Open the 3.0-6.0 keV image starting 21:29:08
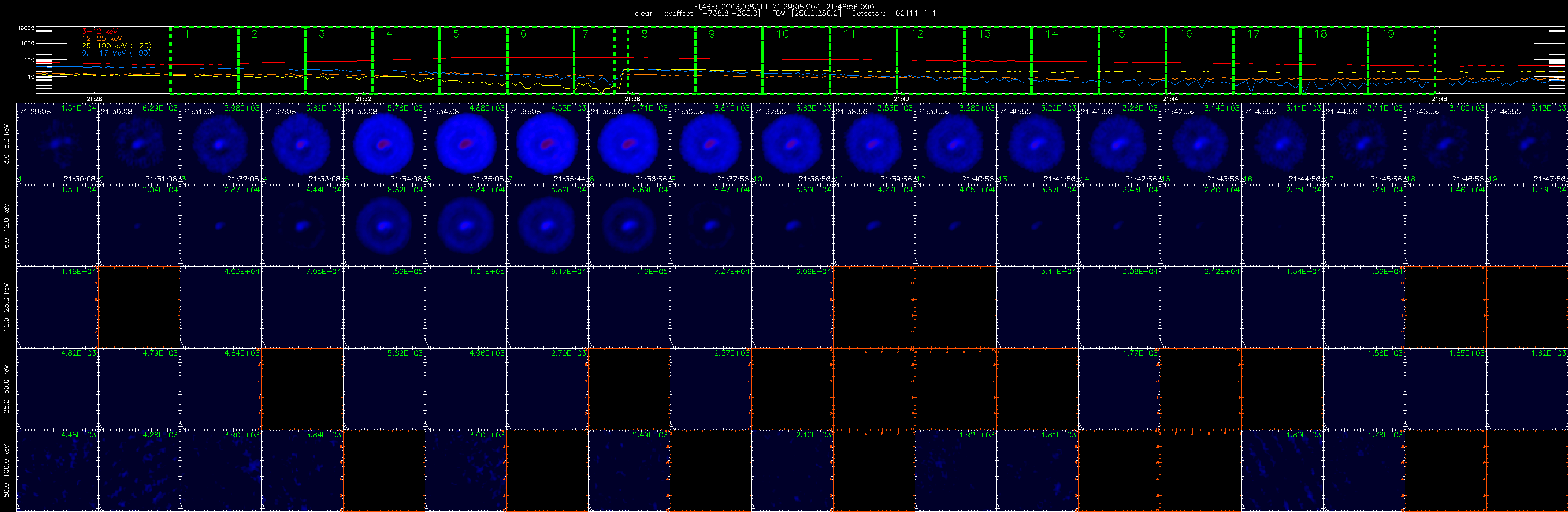This screenshot has width=1568, height=512. 57,144
